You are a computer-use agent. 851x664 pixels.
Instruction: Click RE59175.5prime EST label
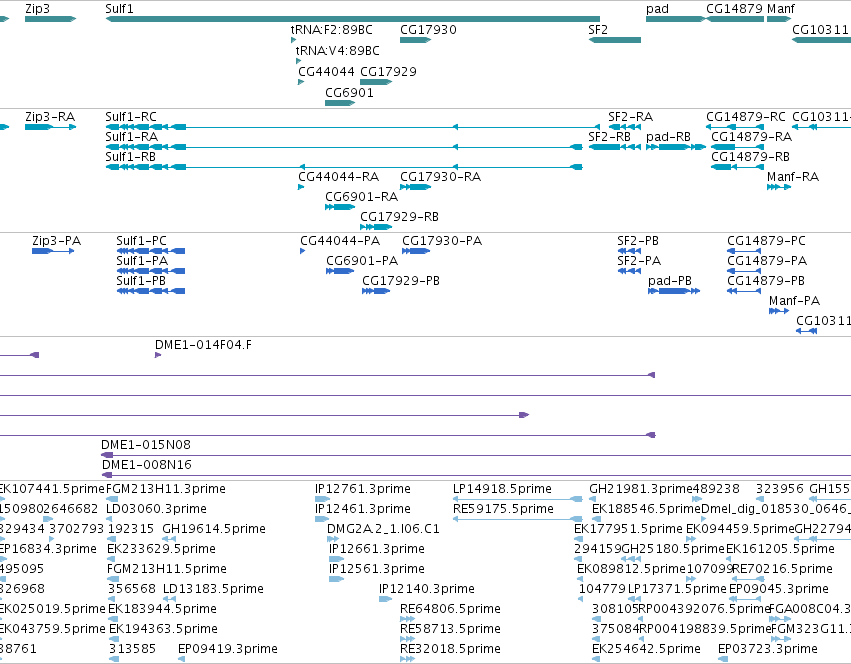pos(503,509)
